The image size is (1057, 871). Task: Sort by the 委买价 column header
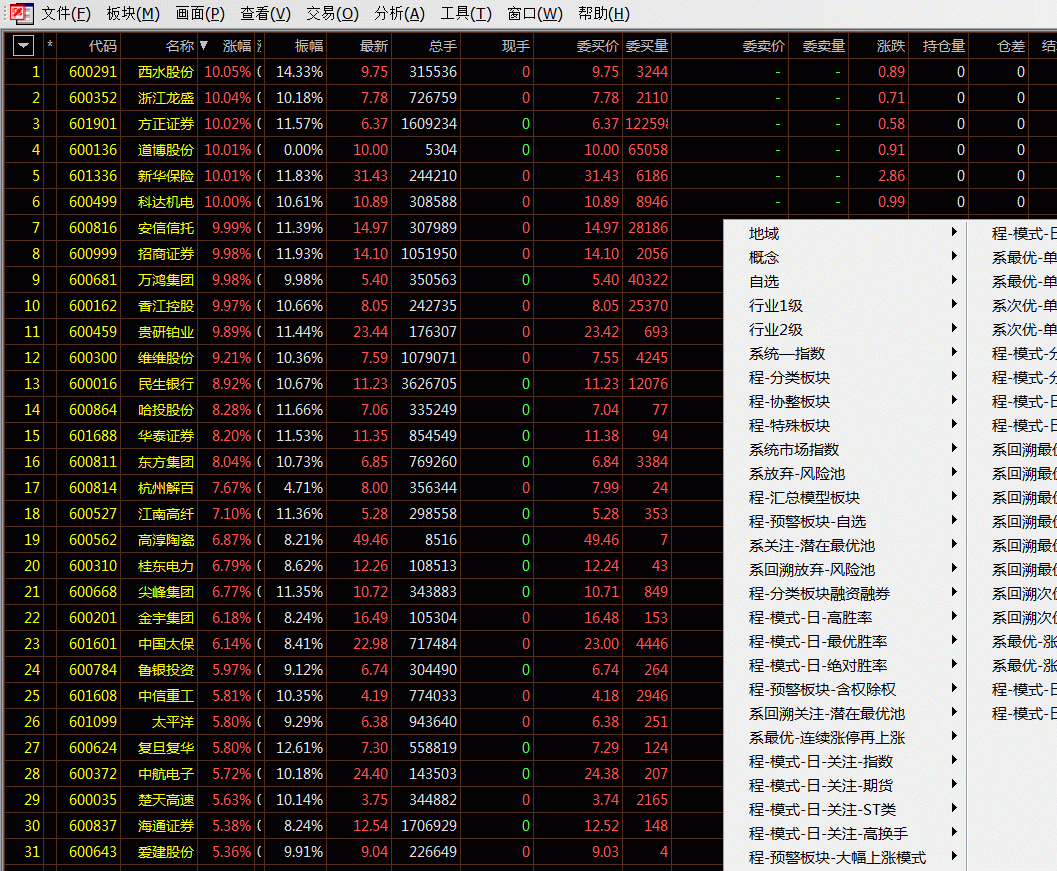597,46
